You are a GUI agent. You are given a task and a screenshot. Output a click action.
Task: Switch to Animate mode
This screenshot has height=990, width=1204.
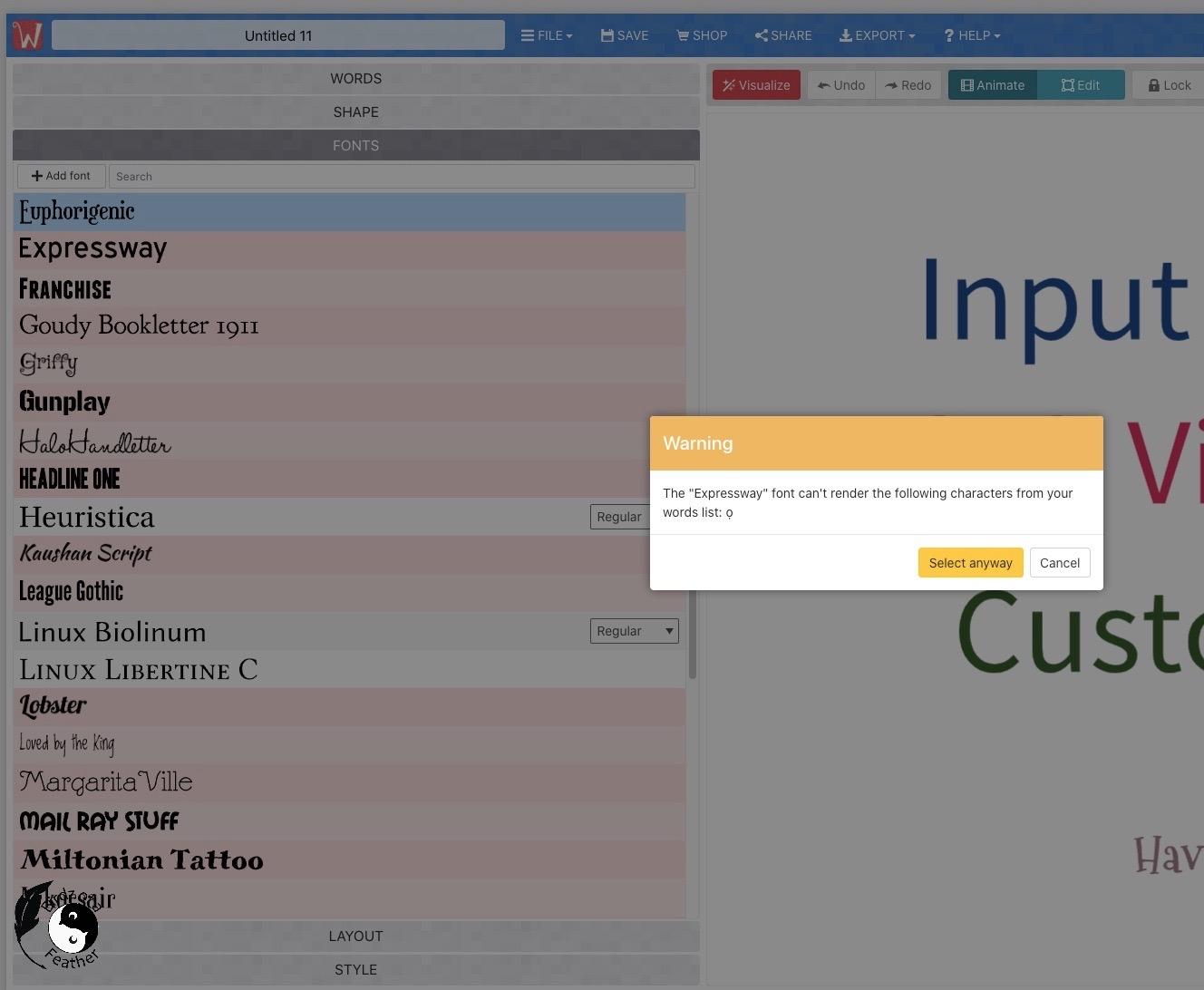click(993, 85)
